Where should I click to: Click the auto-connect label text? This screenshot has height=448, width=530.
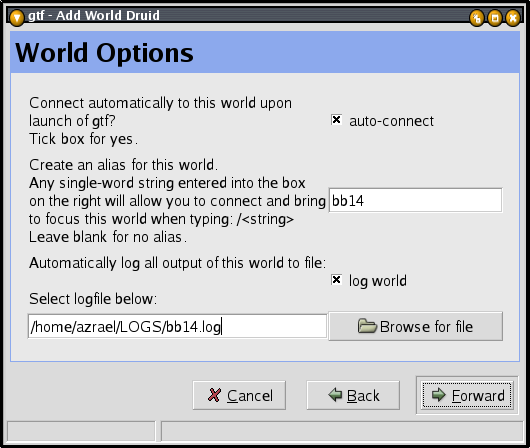tap(391, 121)
